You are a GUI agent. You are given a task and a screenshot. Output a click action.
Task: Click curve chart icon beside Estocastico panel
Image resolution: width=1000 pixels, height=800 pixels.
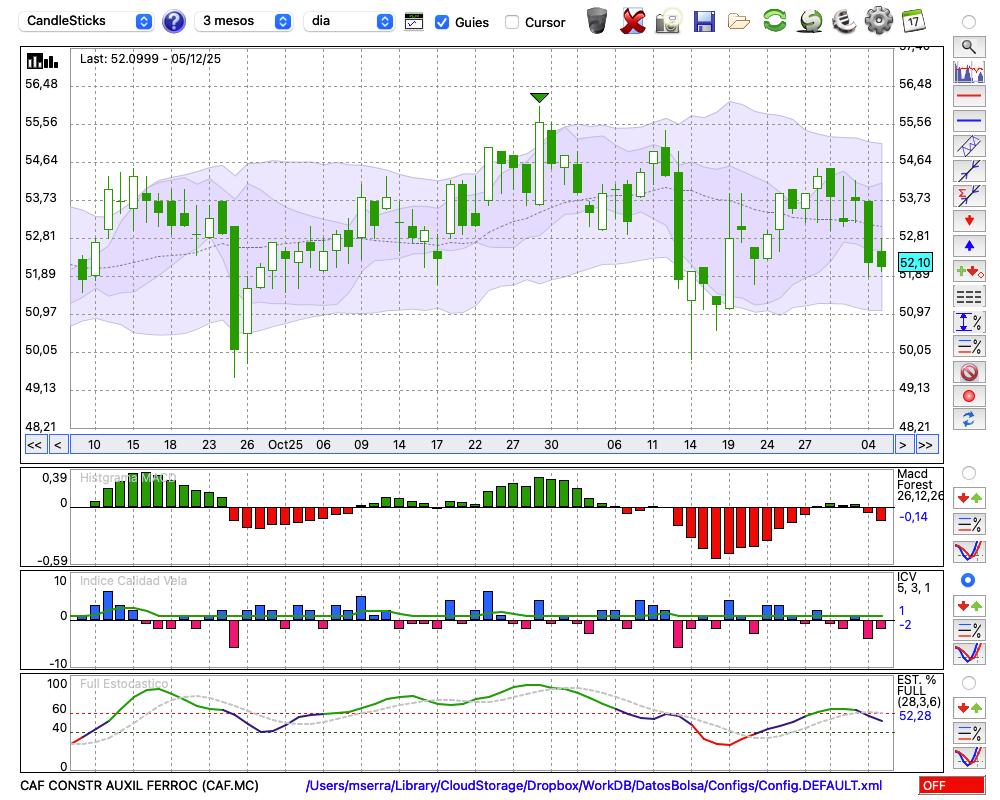[969, 757]
